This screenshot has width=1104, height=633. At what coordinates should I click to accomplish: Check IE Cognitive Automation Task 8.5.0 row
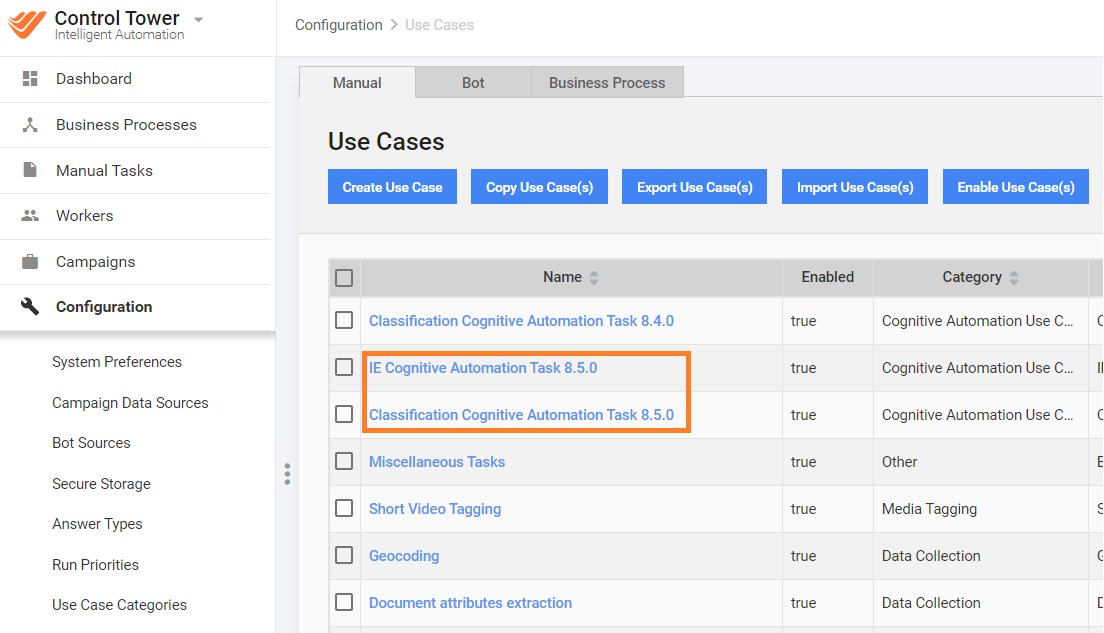(344, 368)
